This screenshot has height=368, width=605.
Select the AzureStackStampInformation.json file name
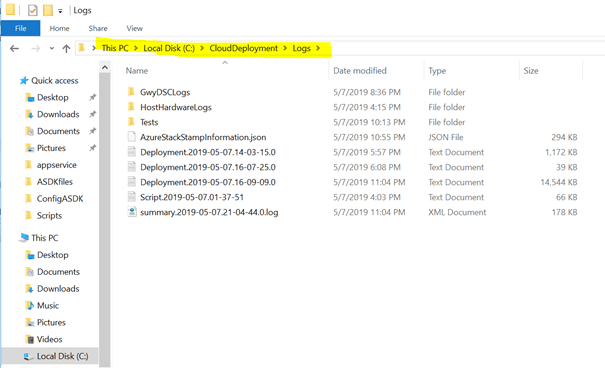[x=203, y=137]
